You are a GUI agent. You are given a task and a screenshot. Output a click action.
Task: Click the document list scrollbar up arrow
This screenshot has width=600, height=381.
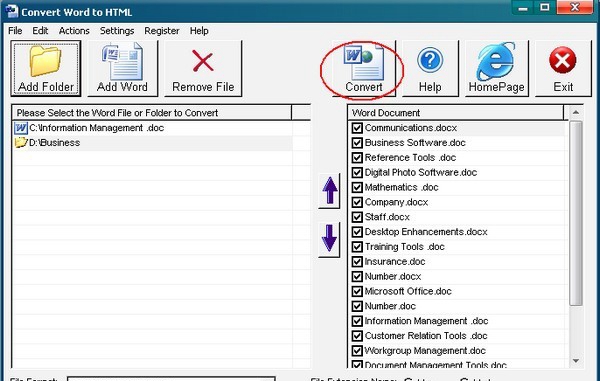coord(576,112)
